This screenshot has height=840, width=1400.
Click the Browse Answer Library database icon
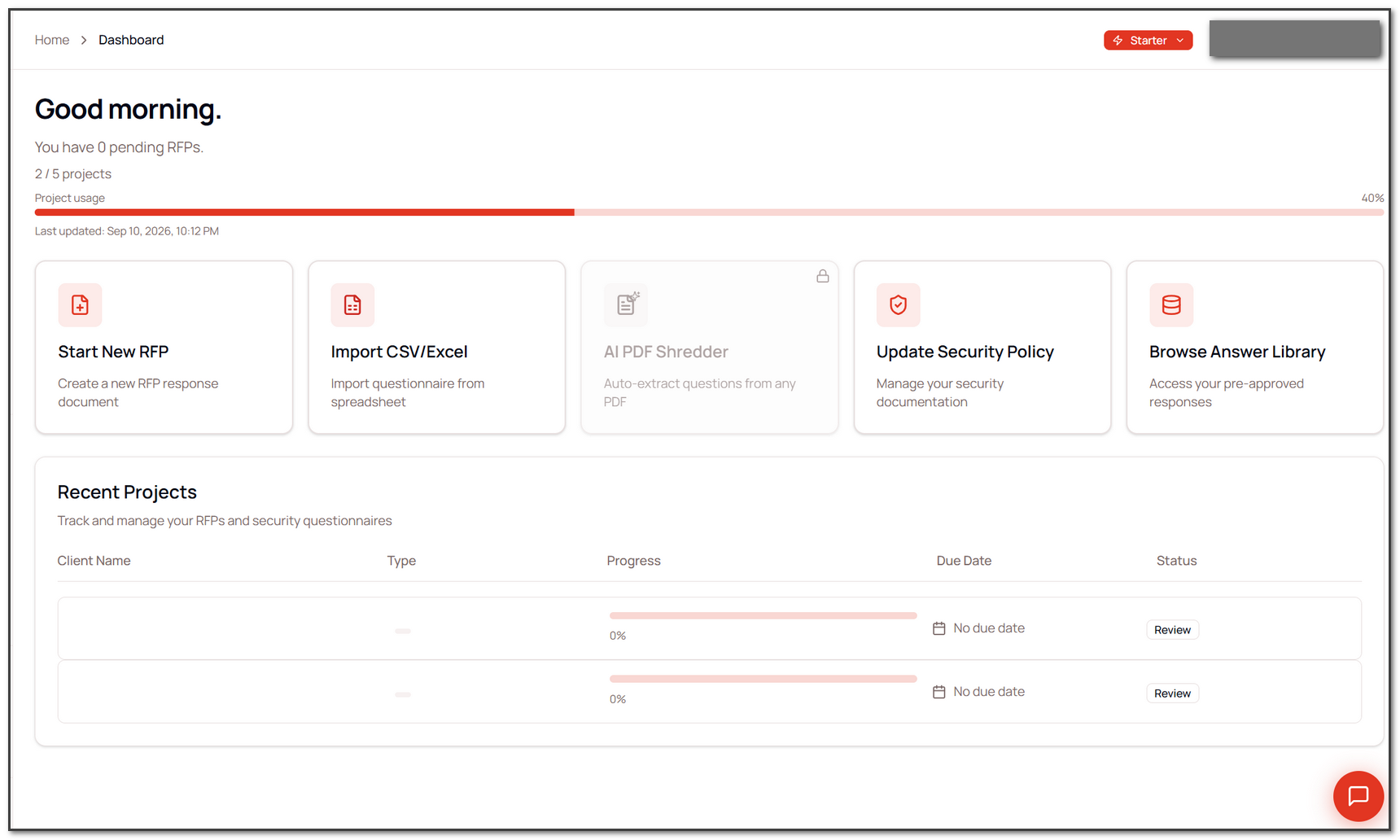tap(1171, 304)
